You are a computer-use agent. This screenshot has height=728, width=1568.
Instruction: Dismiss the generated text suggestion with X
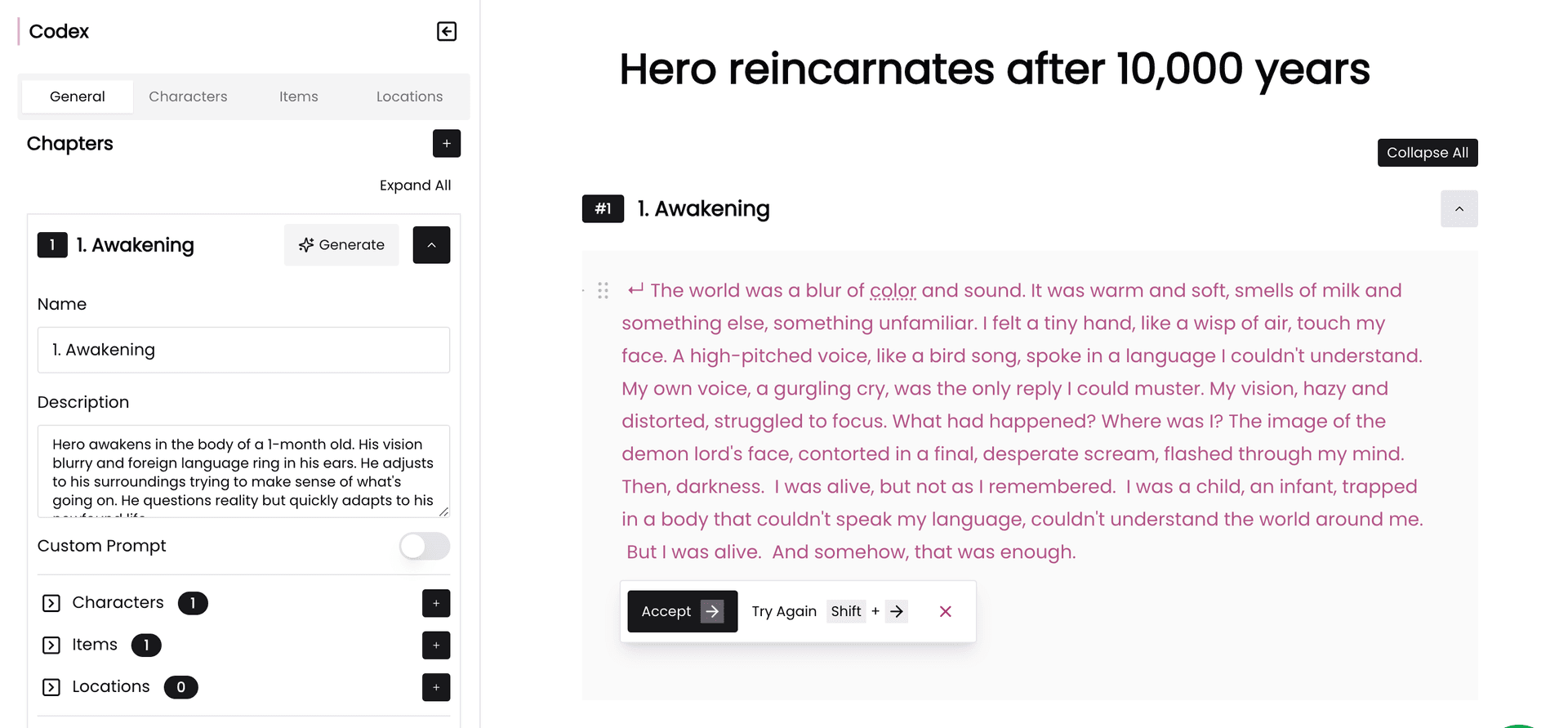[945, 611]
